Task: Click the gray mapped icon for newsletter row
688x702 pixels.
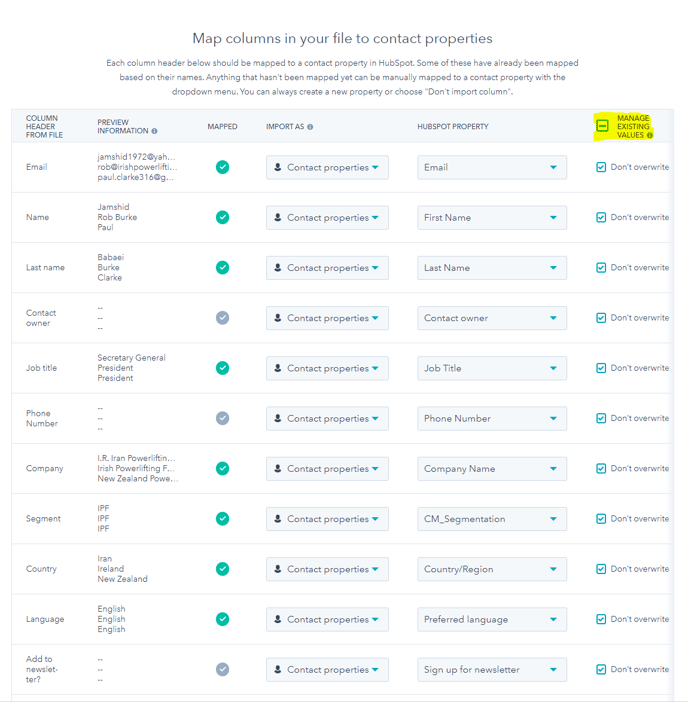Action: click(x=222, y=669)
